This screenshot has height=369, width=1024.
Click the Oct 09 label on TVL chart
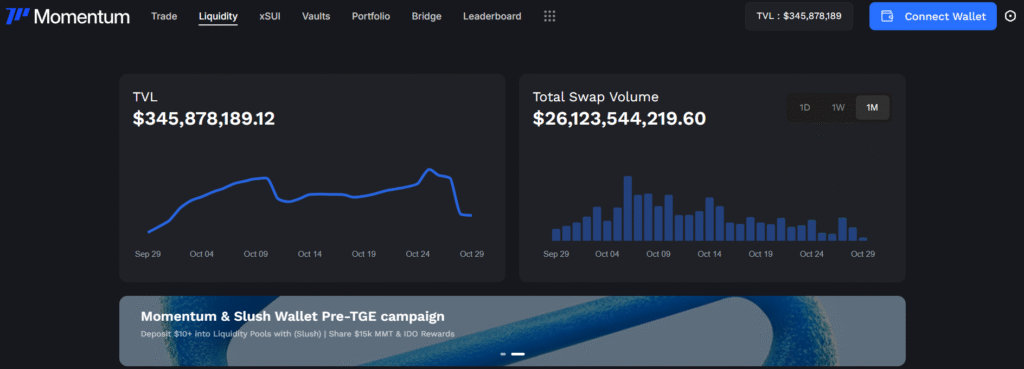coord(255,254)
